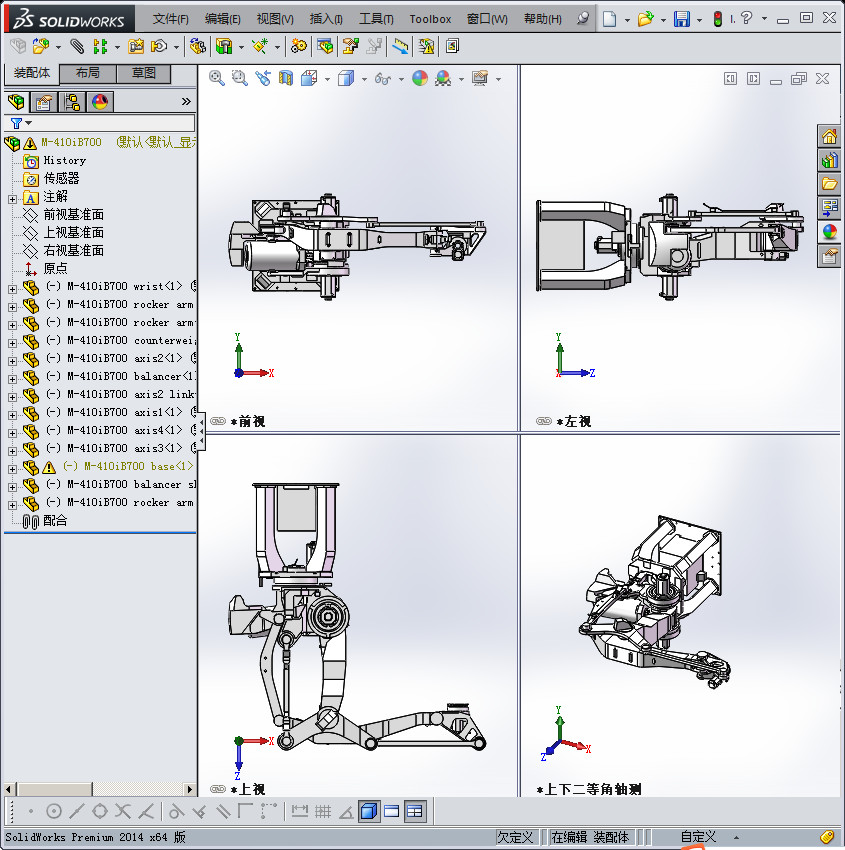Open View Orientation cube icon
The width and height of the screenshot is (845, 850).
point(309,79)
